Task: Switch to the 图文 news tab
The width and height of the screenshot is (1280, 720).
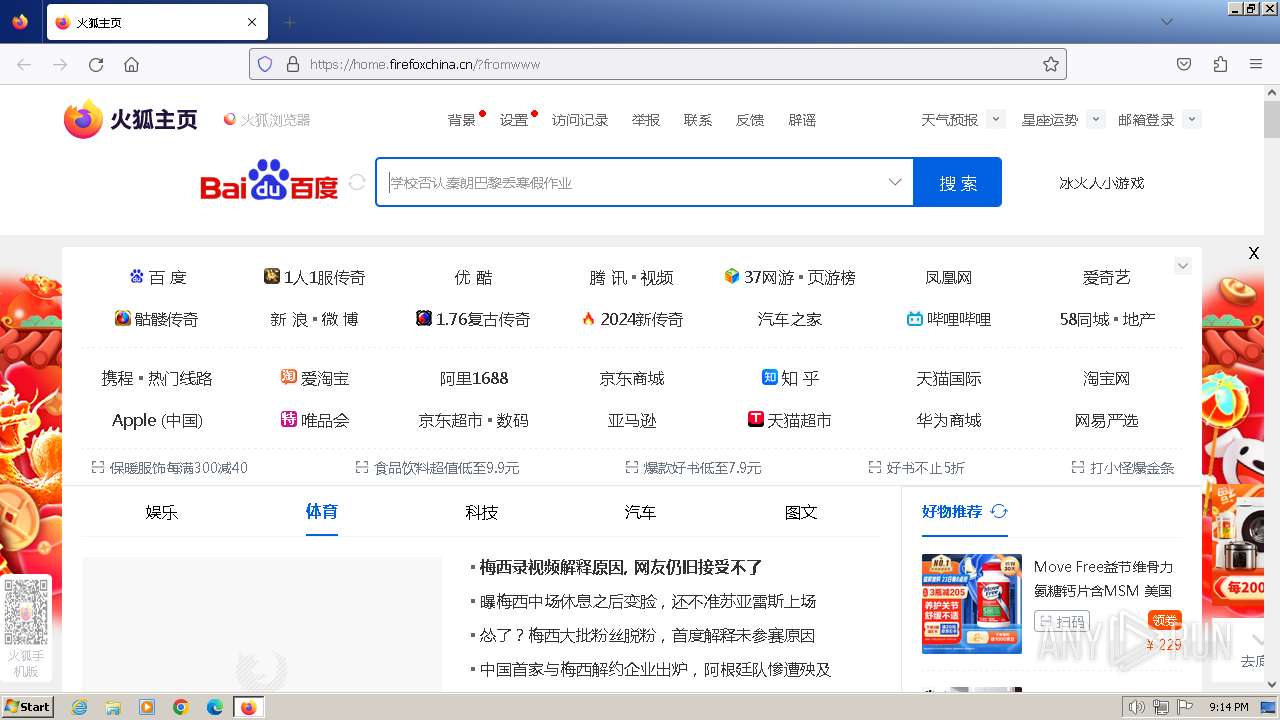Action: (x=801, y=512)
